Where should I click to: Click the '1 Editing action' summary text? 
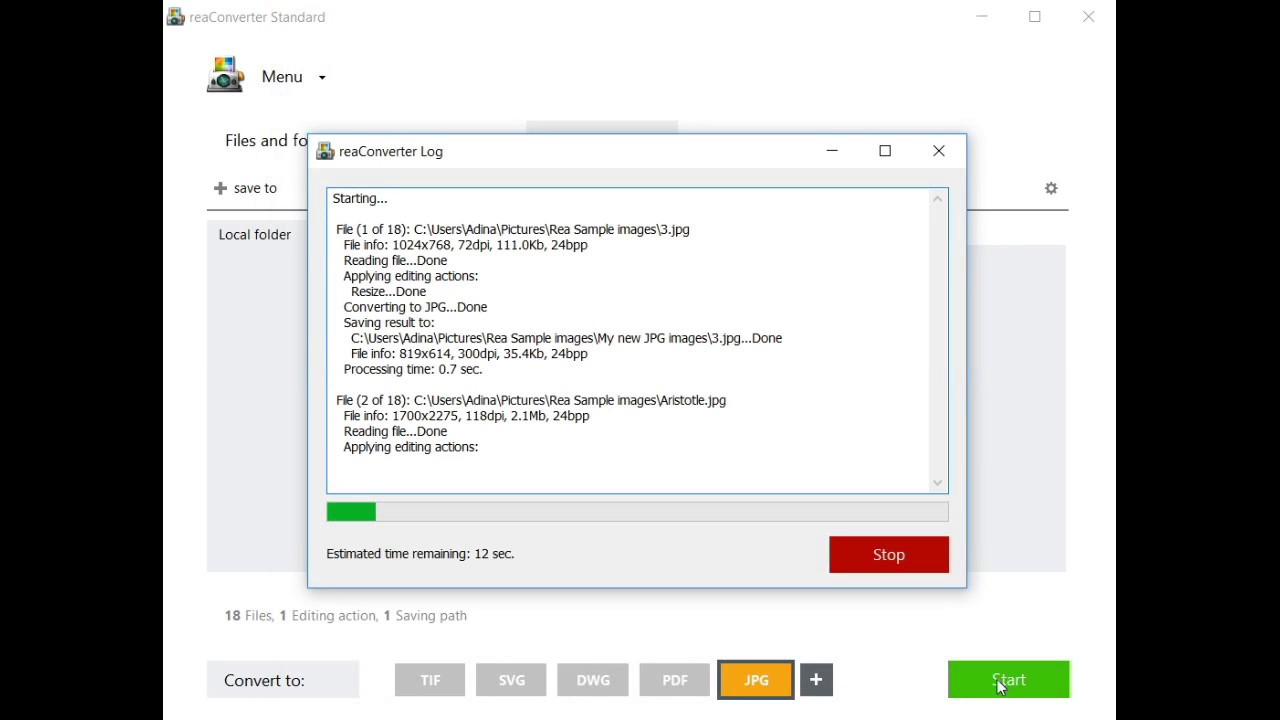pos(328,616)
